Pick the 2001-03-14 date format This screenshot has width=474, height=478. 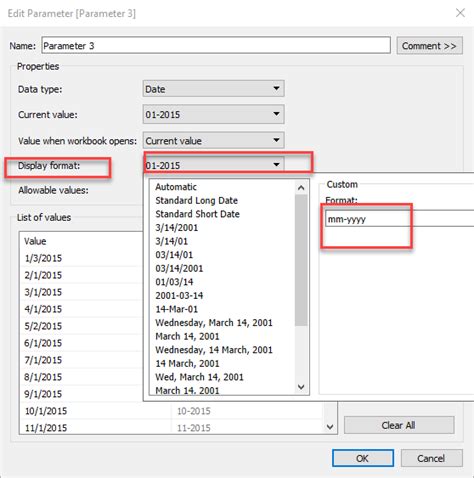coord(179,295)
